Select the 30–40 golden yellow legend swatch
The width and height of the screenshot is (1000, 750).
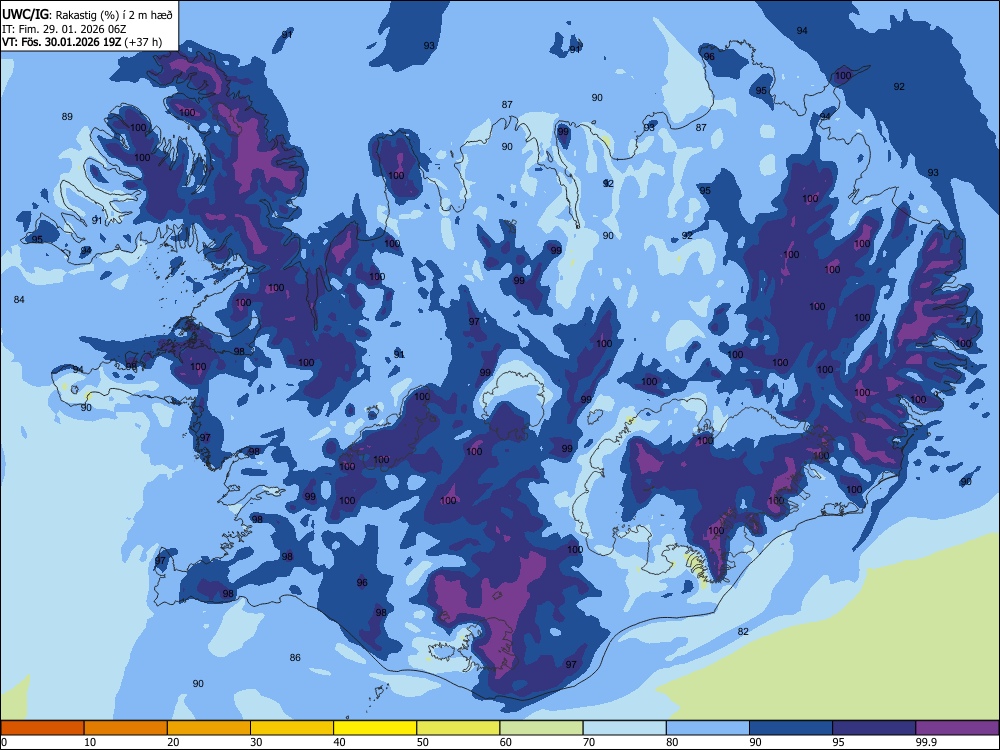pyautogui.click(x=292, y=728)
